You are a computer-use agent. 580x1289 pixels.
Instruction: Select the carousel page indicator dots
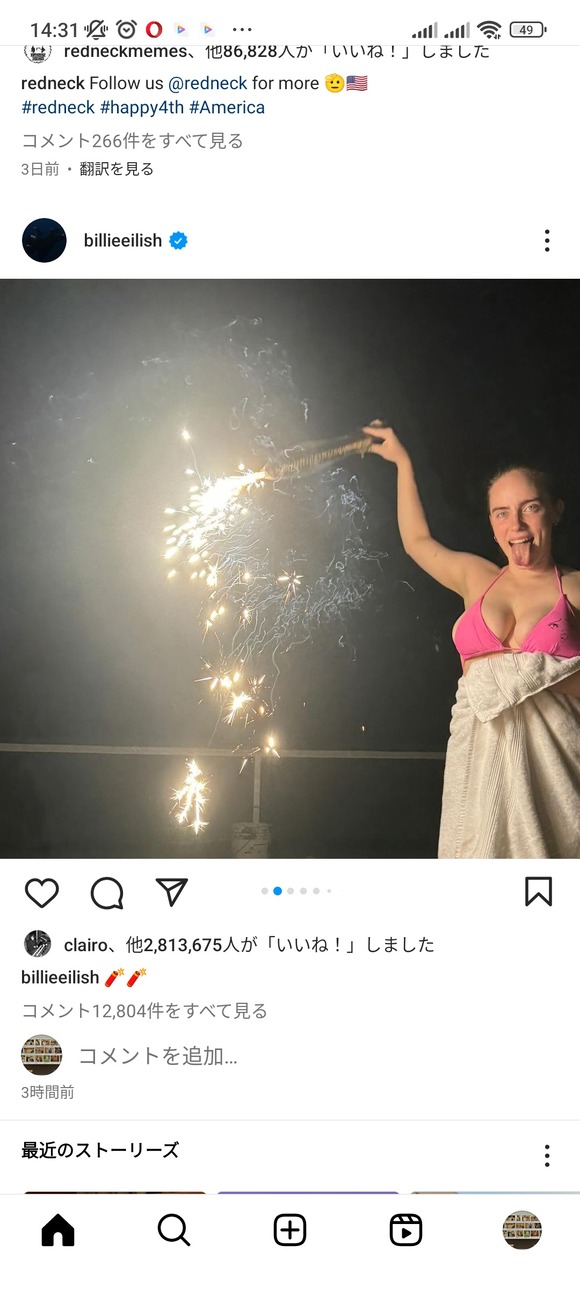point(297,891)
